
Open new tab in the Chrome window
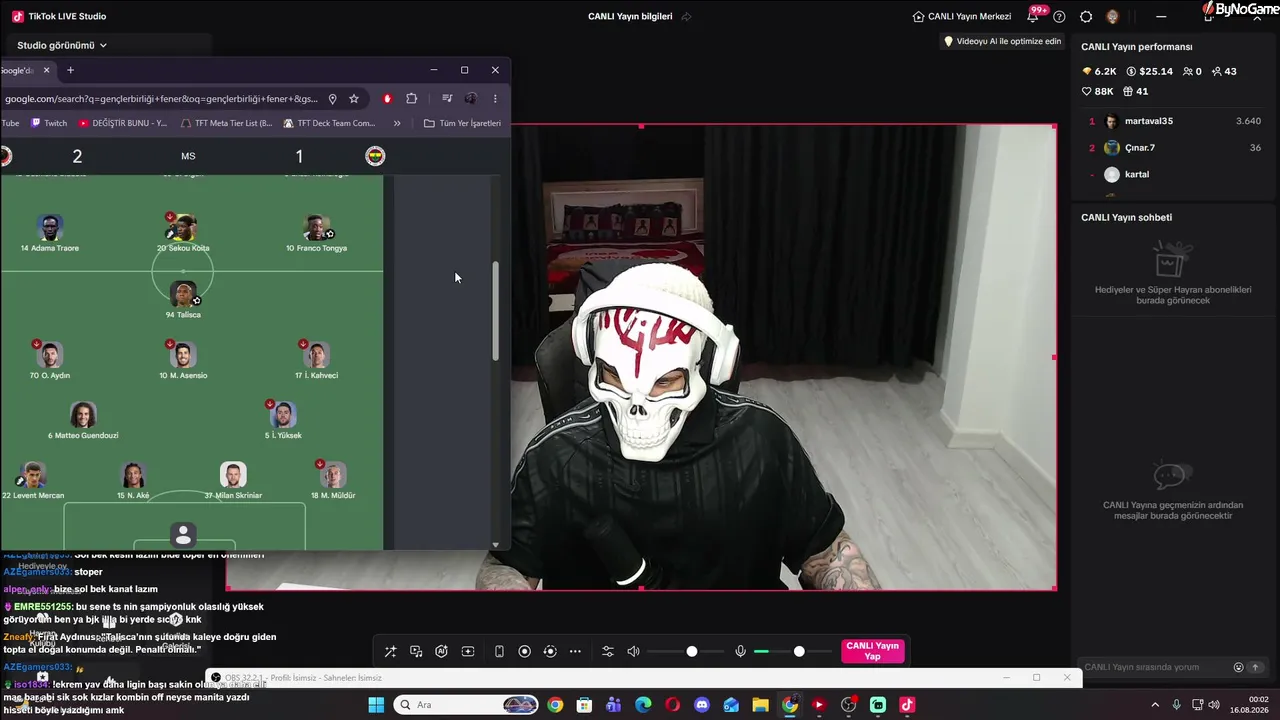click(x=70, y=70)
